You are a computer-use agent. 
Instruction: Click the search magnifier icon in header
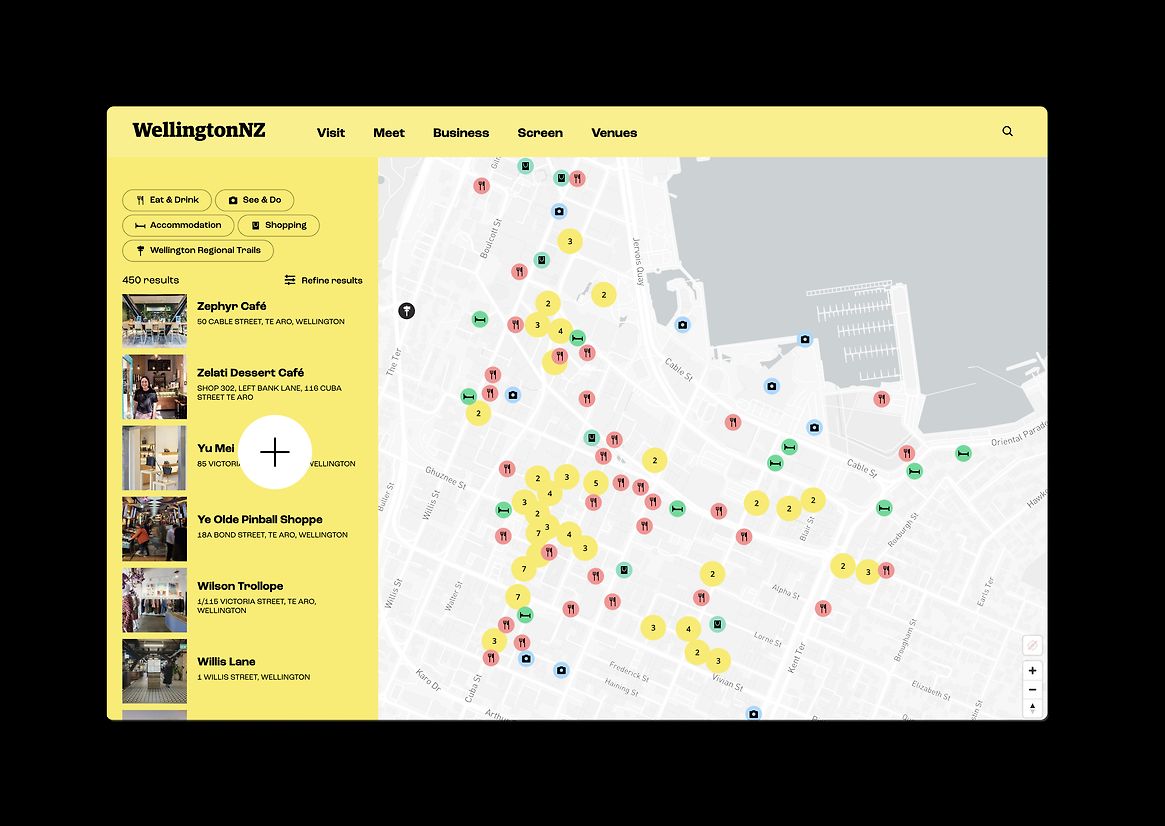point(1007,131)
